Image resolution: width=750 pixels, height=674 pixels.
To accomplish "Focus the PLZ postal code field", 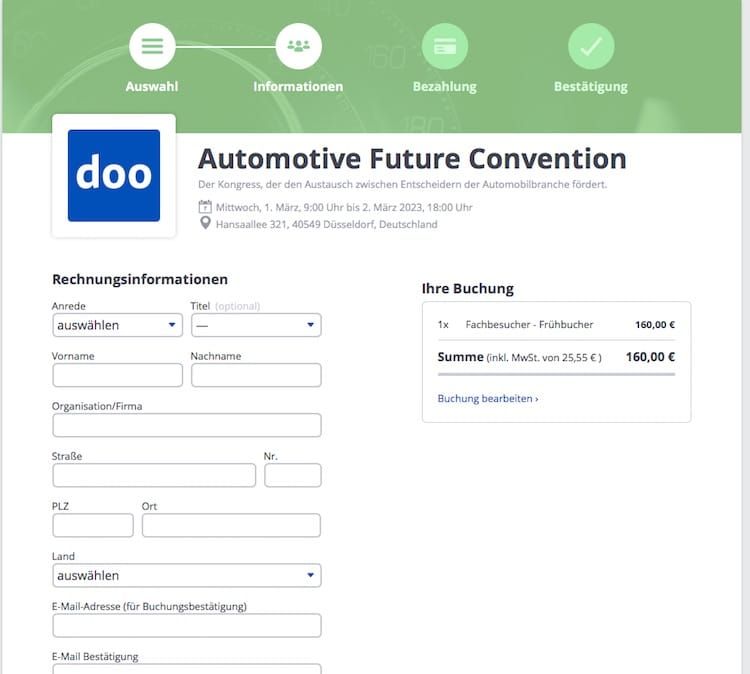I will click(93, 525).
